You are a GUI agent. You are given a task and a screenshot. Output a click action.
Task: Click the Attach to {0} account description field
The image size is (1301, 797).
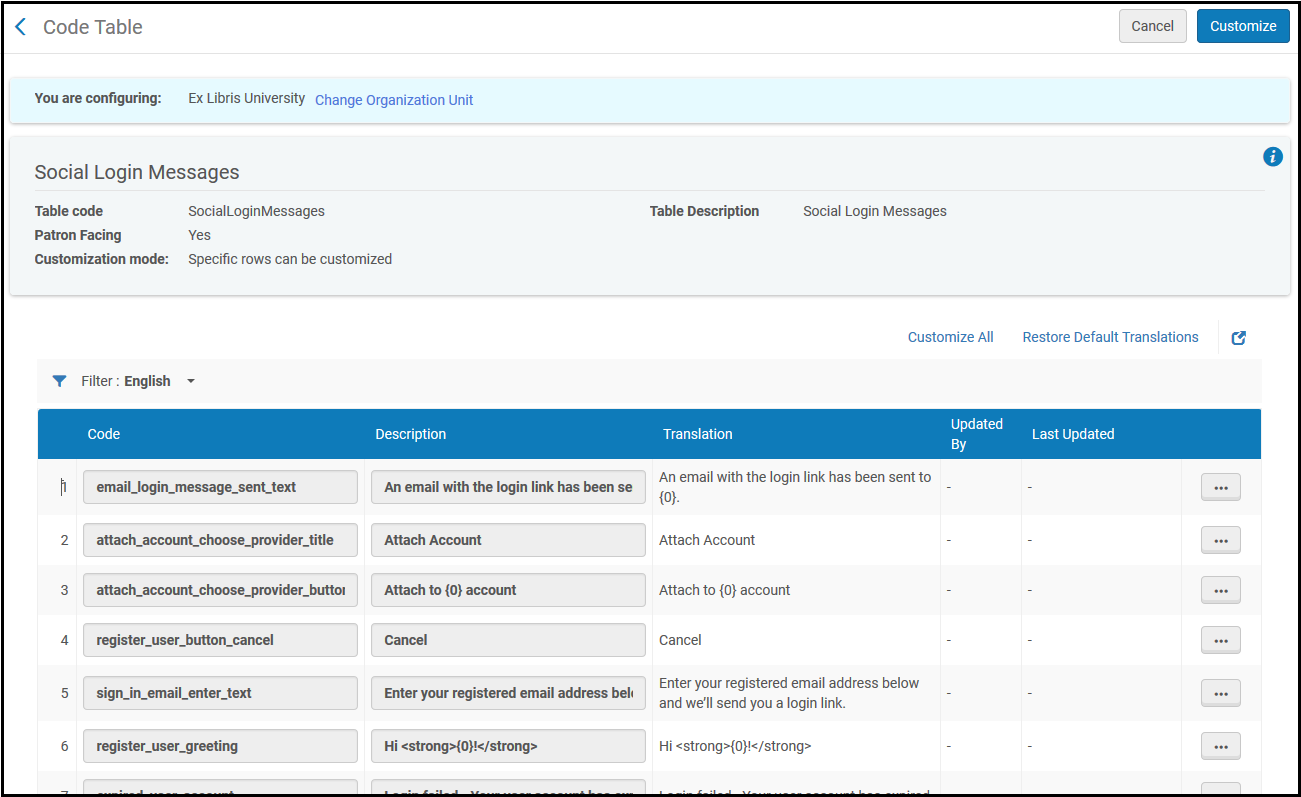pos(508,590)
